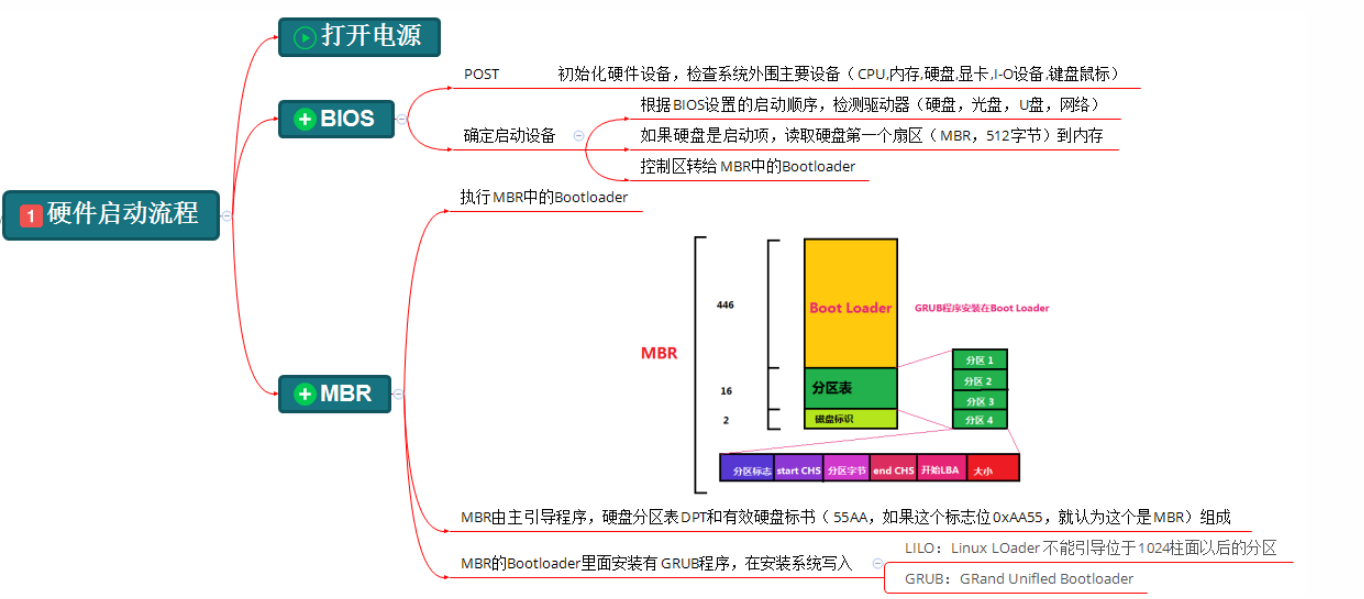Image resolution: width=1364 pixels, height=599 pixels.
Task: Collapse the 确定启动设备 sub-branch
Action: coord(578,135)
